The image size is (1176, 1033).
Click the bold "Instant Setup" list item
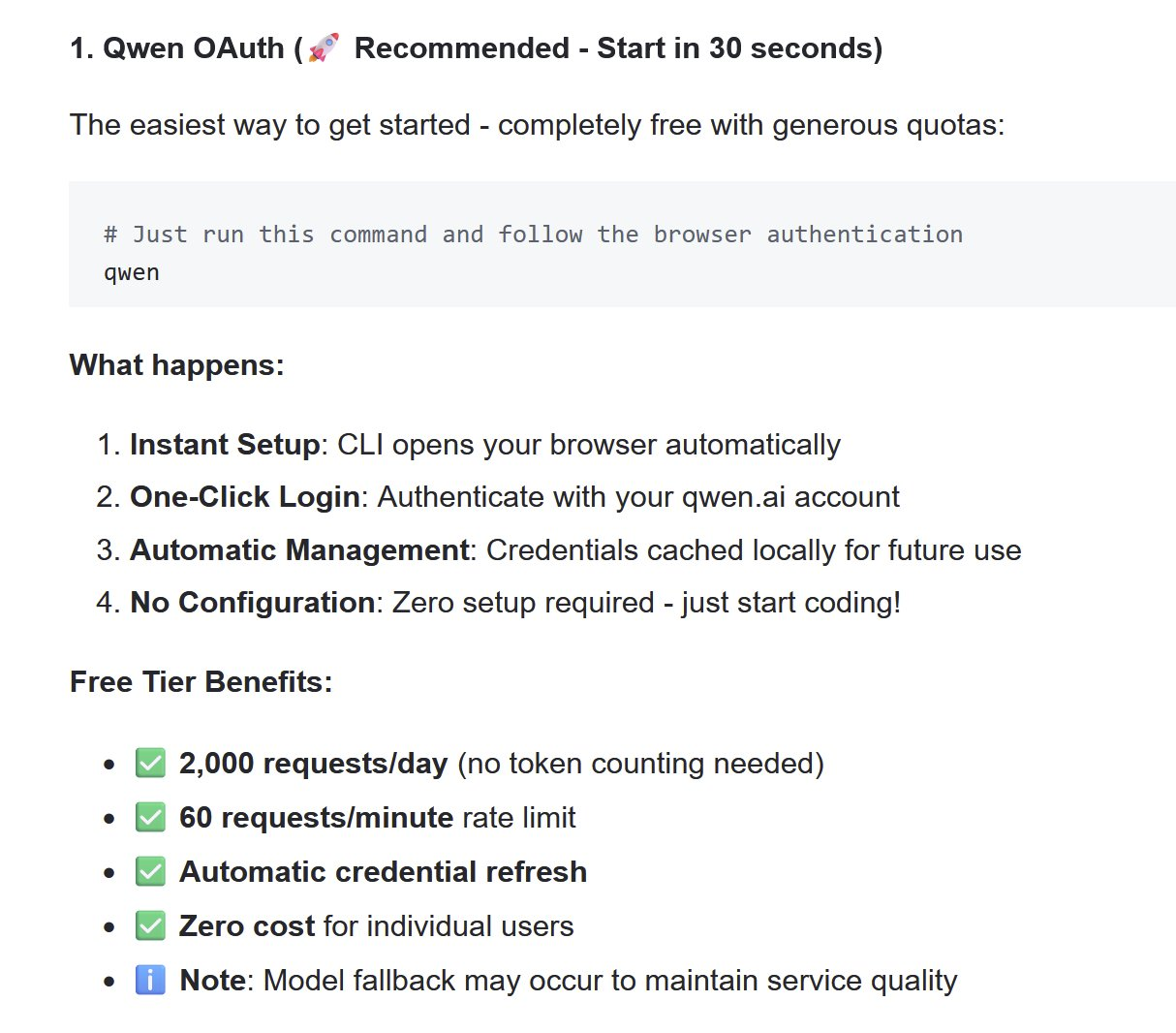[225, 445]
